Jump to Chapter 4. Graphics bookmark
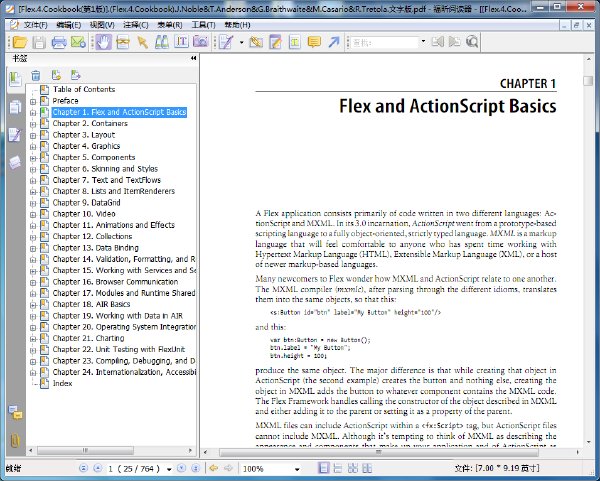The image size is (600, 481). pyautogui.click(x=86, y=146)
